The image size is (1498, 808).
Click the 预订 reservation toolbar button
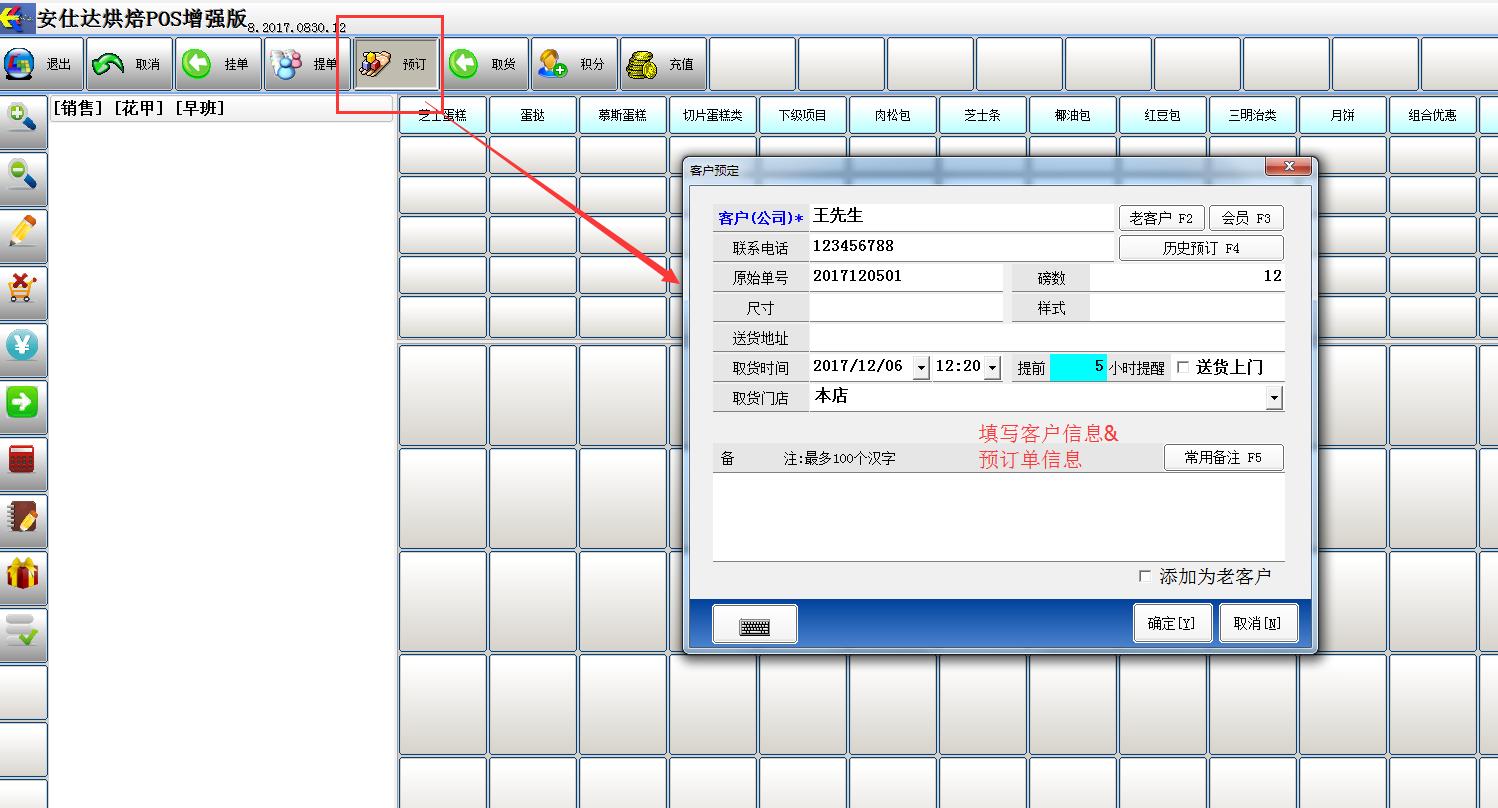tap(396, 64)
